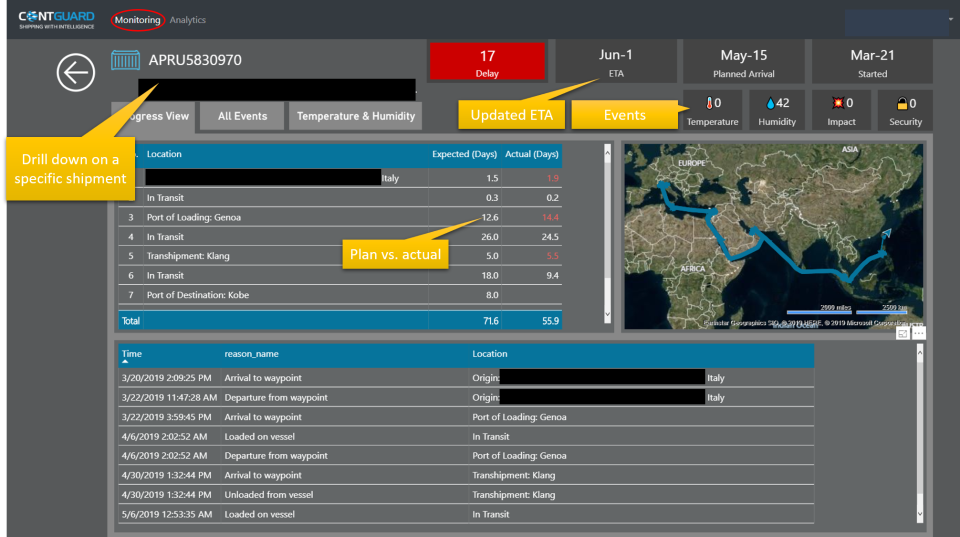Image resolution: width=960 pixels, height=537 pixels.
Task: Sort events by the Time column header
Action: pyautogui.click(x=131, y=354)
